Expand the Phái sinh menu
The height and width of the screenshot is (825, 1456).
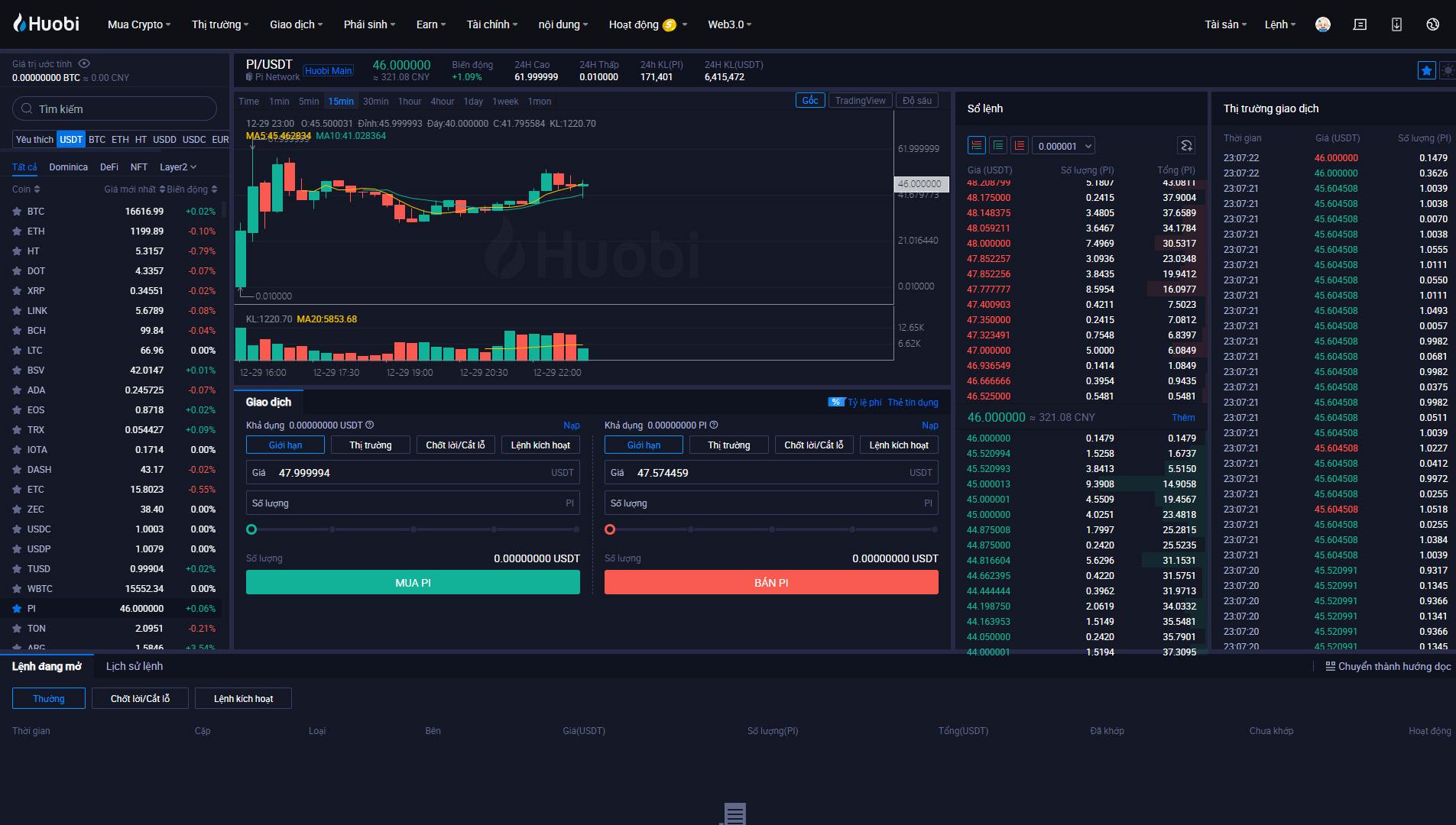[x=369, y=24]
